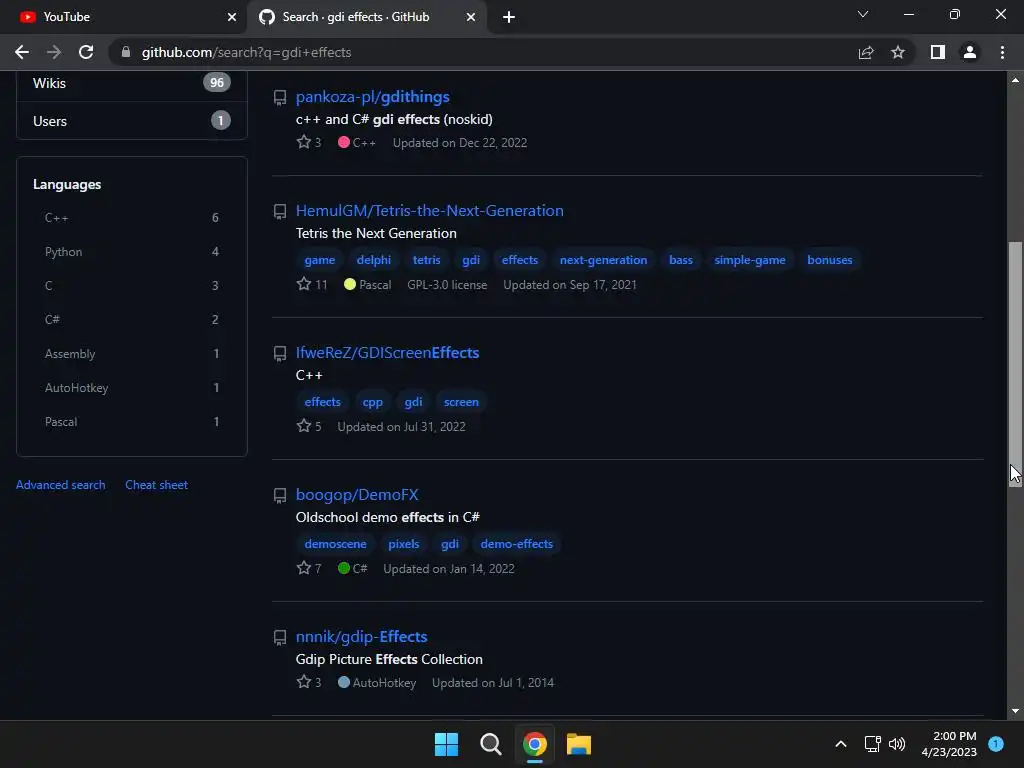Viewport: 1024px width, 768px height.
Task: Star icon for Tetris-the-Next-Generation
Action: tap(304, 283)
